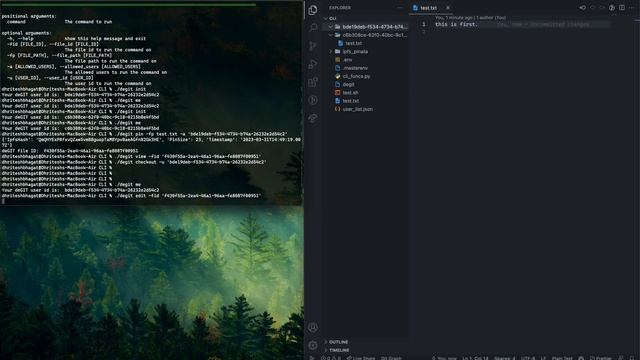This screenshot has height=360, width=640.
Task: Open the .masterenv file in Explorer
Action: [x=355, y=68]
